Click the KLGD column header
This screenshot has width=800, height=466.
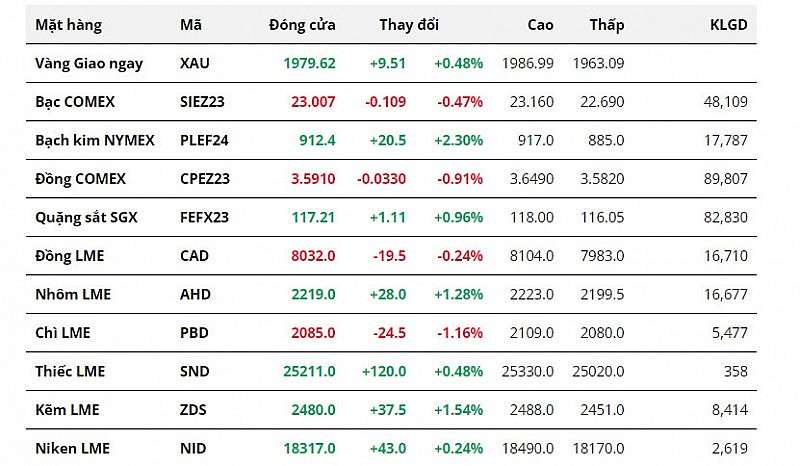coord(727,25)
